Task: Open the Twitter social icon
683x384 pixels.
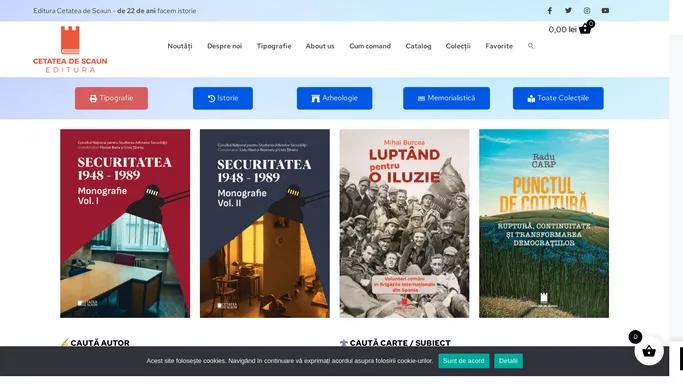Action: 568,10
